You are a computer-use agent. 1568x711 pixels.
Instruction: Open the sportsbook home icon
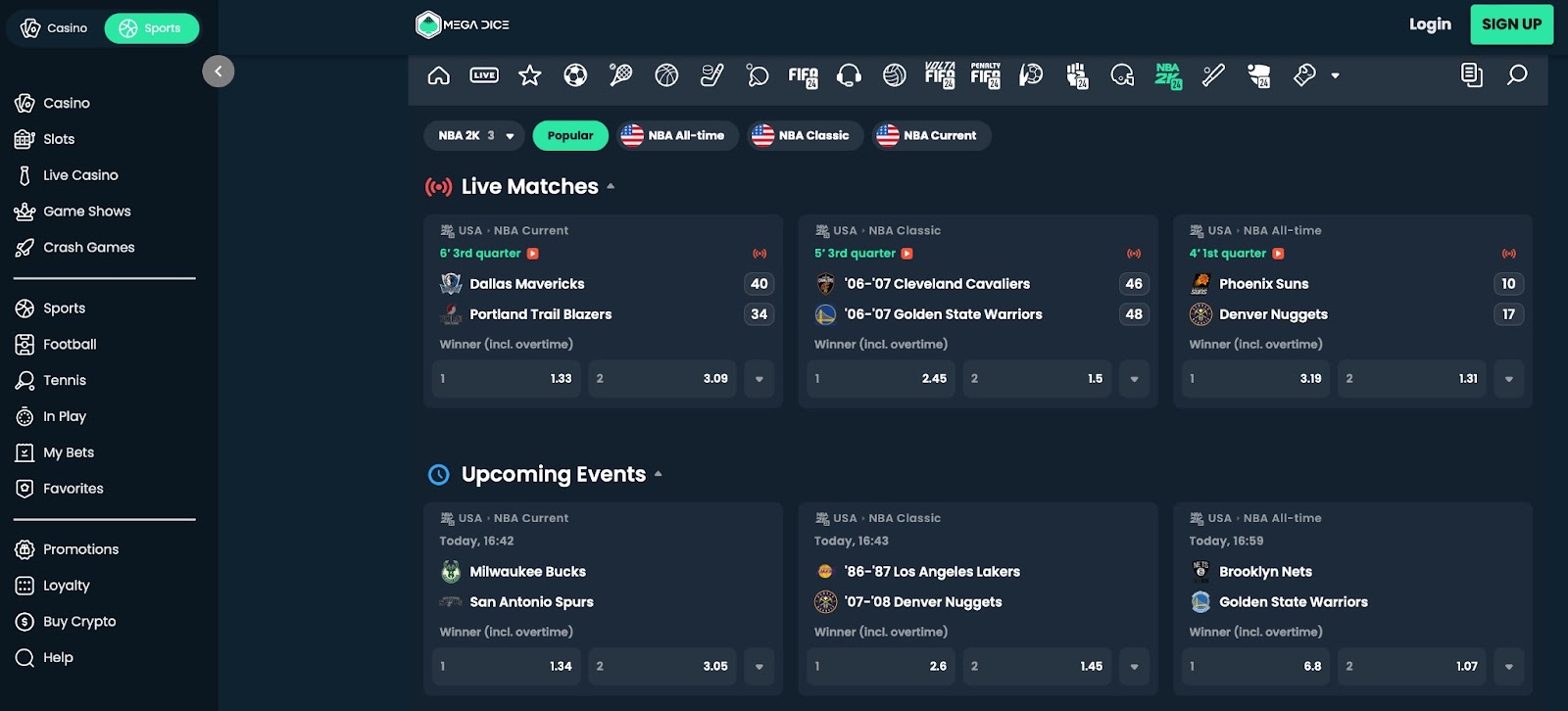point(439,75)
